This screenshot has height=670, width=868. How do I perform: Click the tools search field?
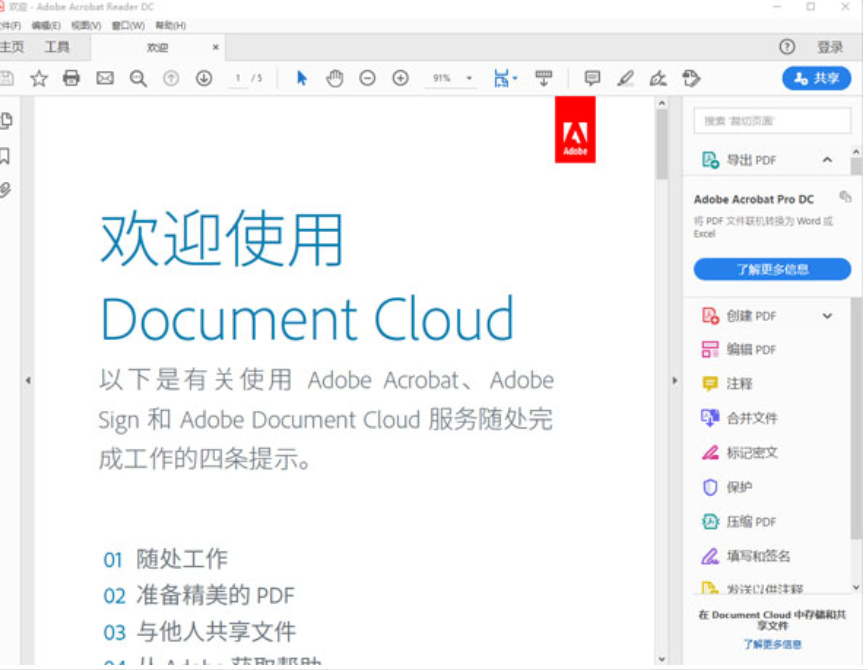click(772, 121)
